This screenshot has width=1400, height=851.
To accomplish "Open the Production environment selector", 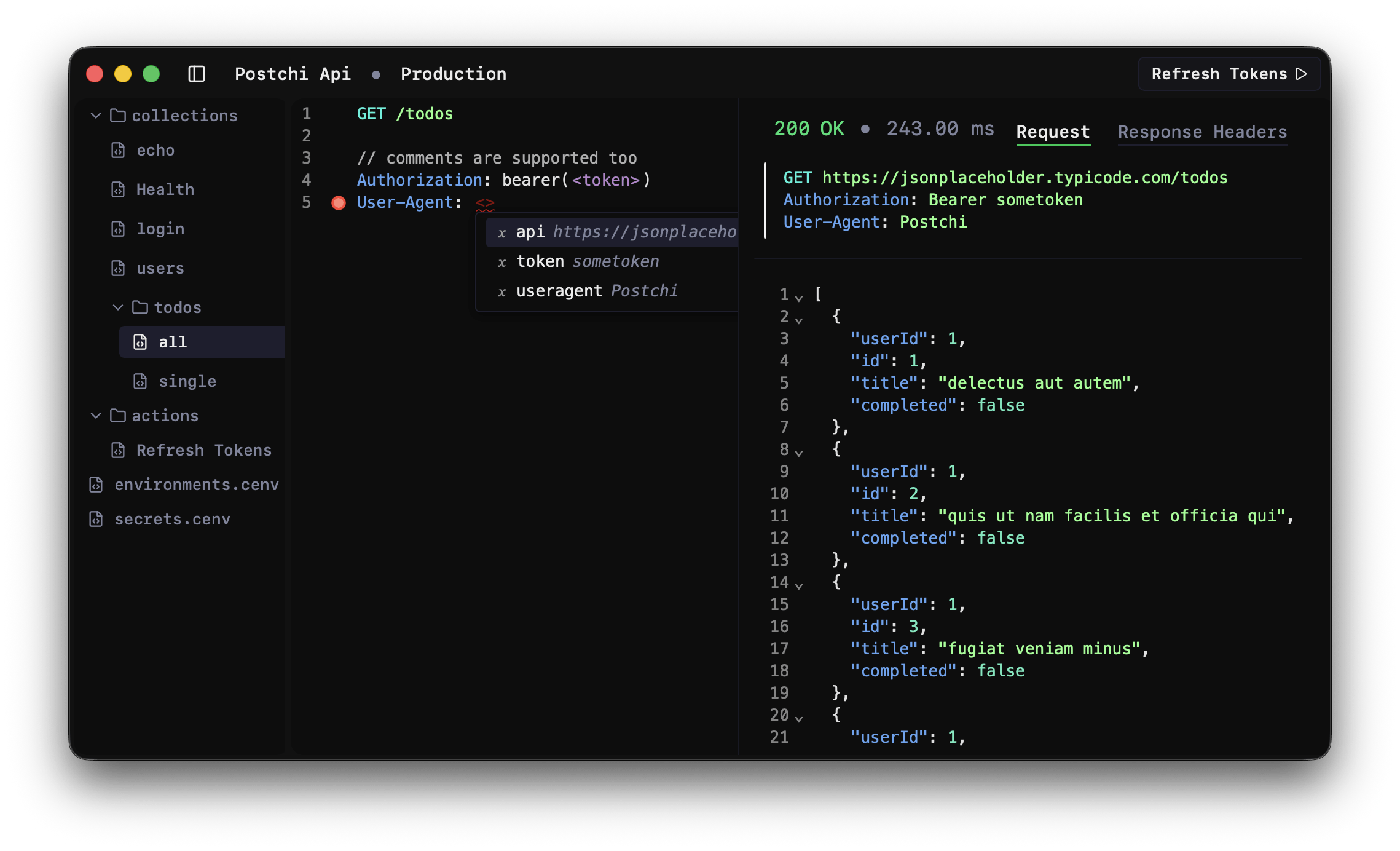I will (x=454, y=74).
